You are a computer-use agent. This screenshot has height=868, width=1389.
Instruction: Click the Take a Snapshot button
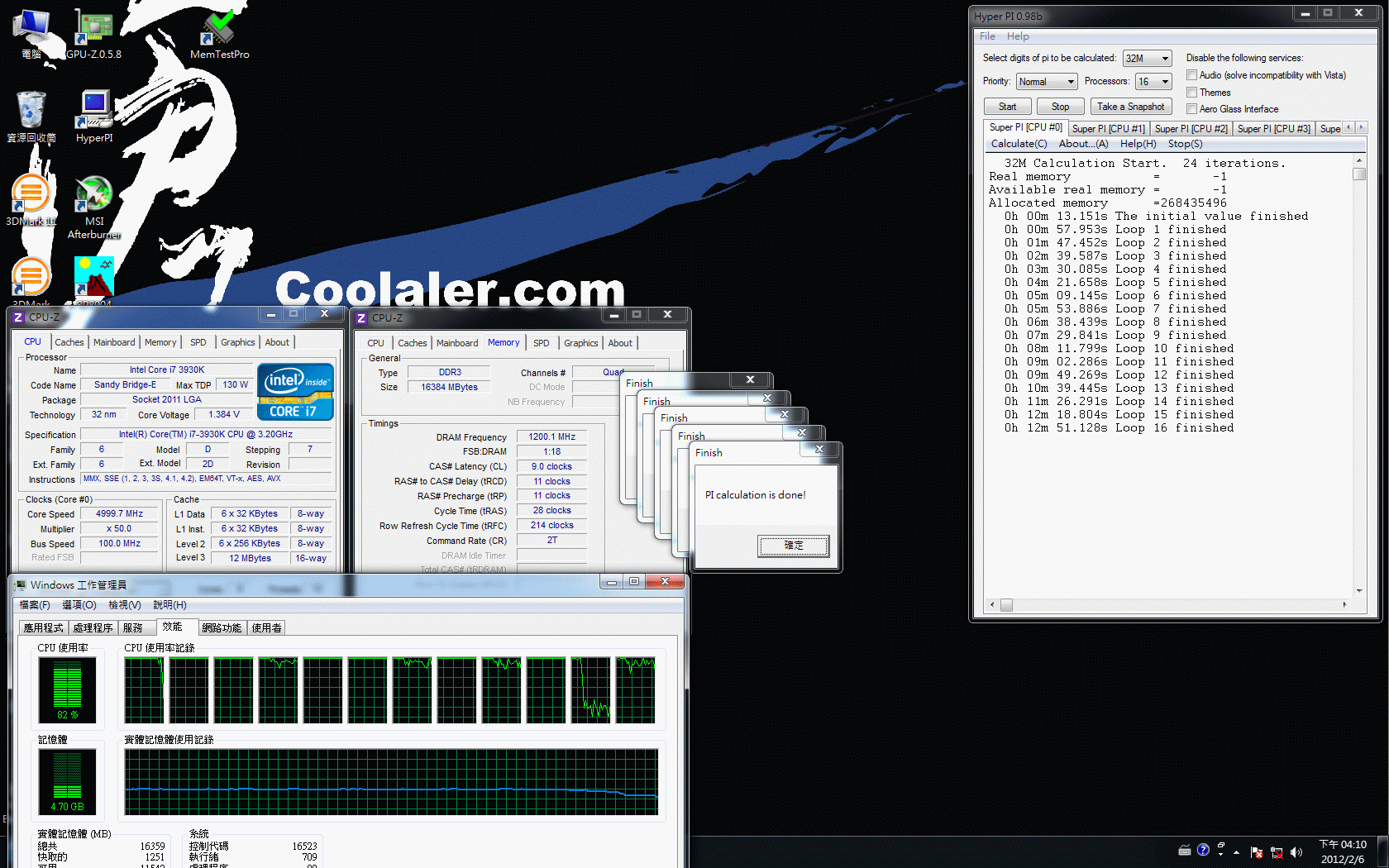(x=1130, y=107)
